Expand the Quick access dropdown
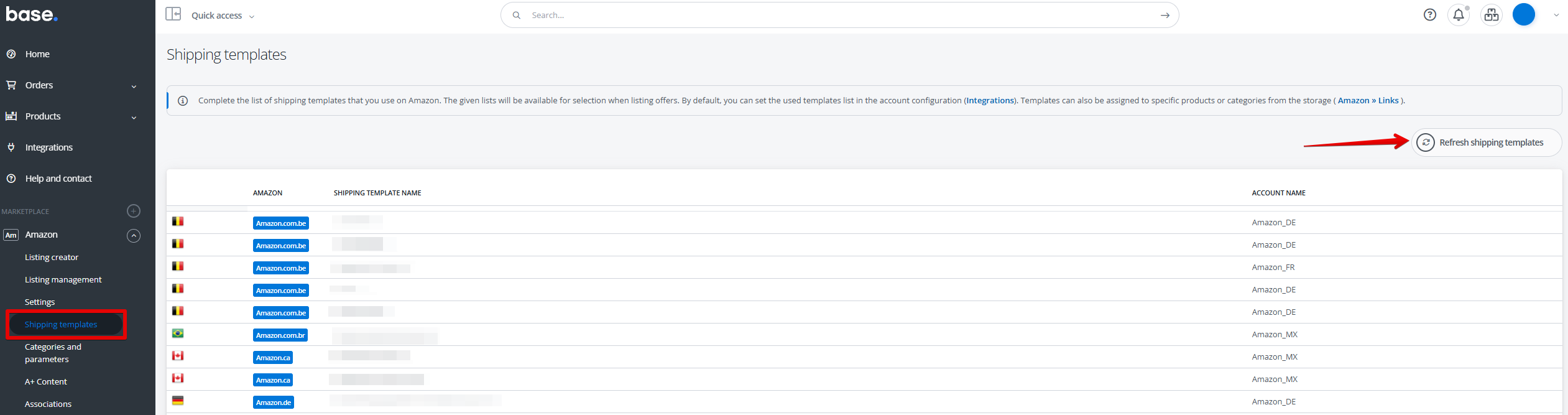The image size is (1568, 415). [223, 16]
